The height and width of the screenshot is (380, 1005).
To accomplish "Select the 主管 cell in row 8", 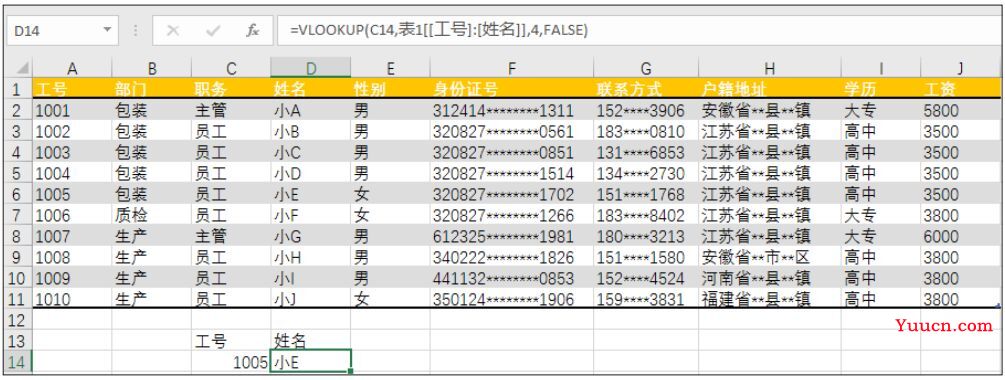I will (x=231, y=236).
